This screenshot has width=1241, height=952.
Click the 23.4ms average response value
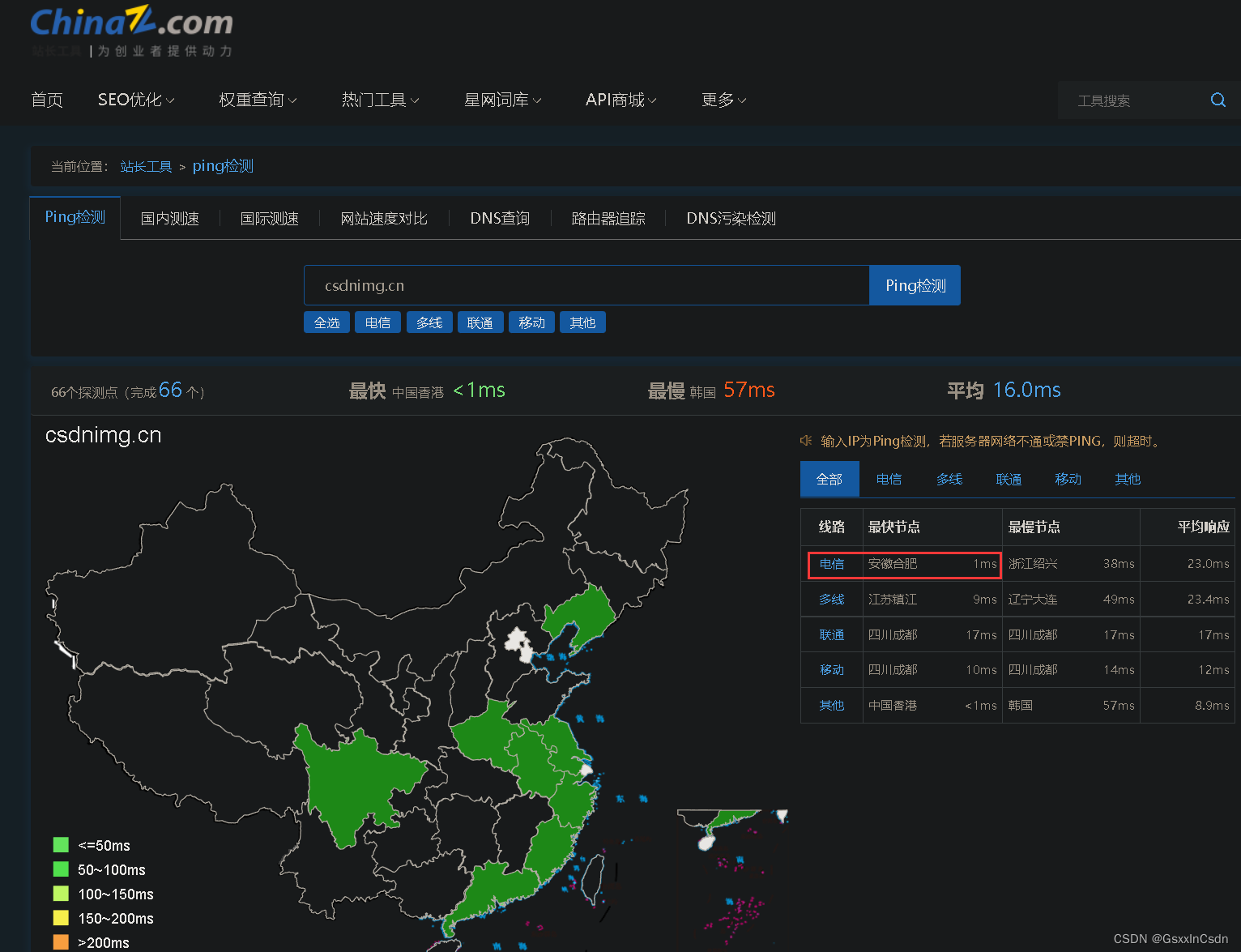point(1208,600)
